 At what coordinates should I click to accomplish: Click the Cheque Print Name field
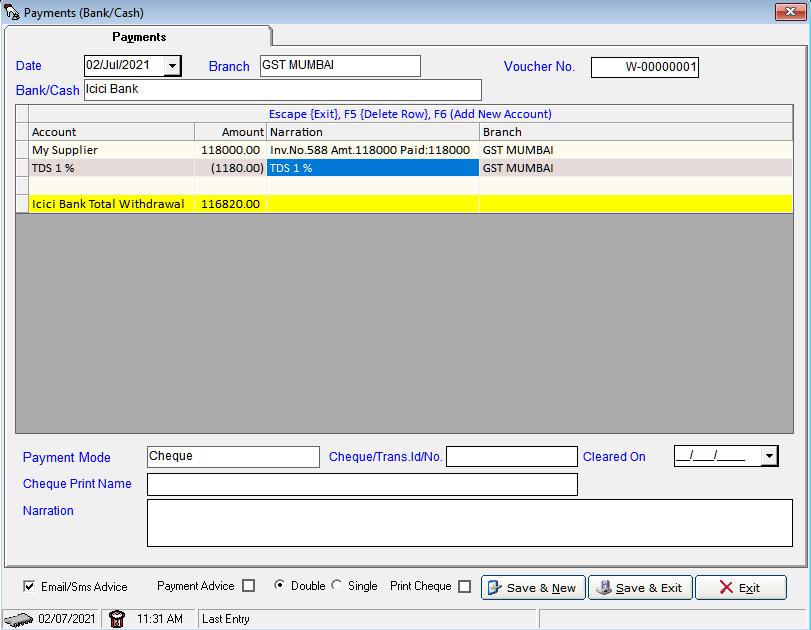[362, 485]
